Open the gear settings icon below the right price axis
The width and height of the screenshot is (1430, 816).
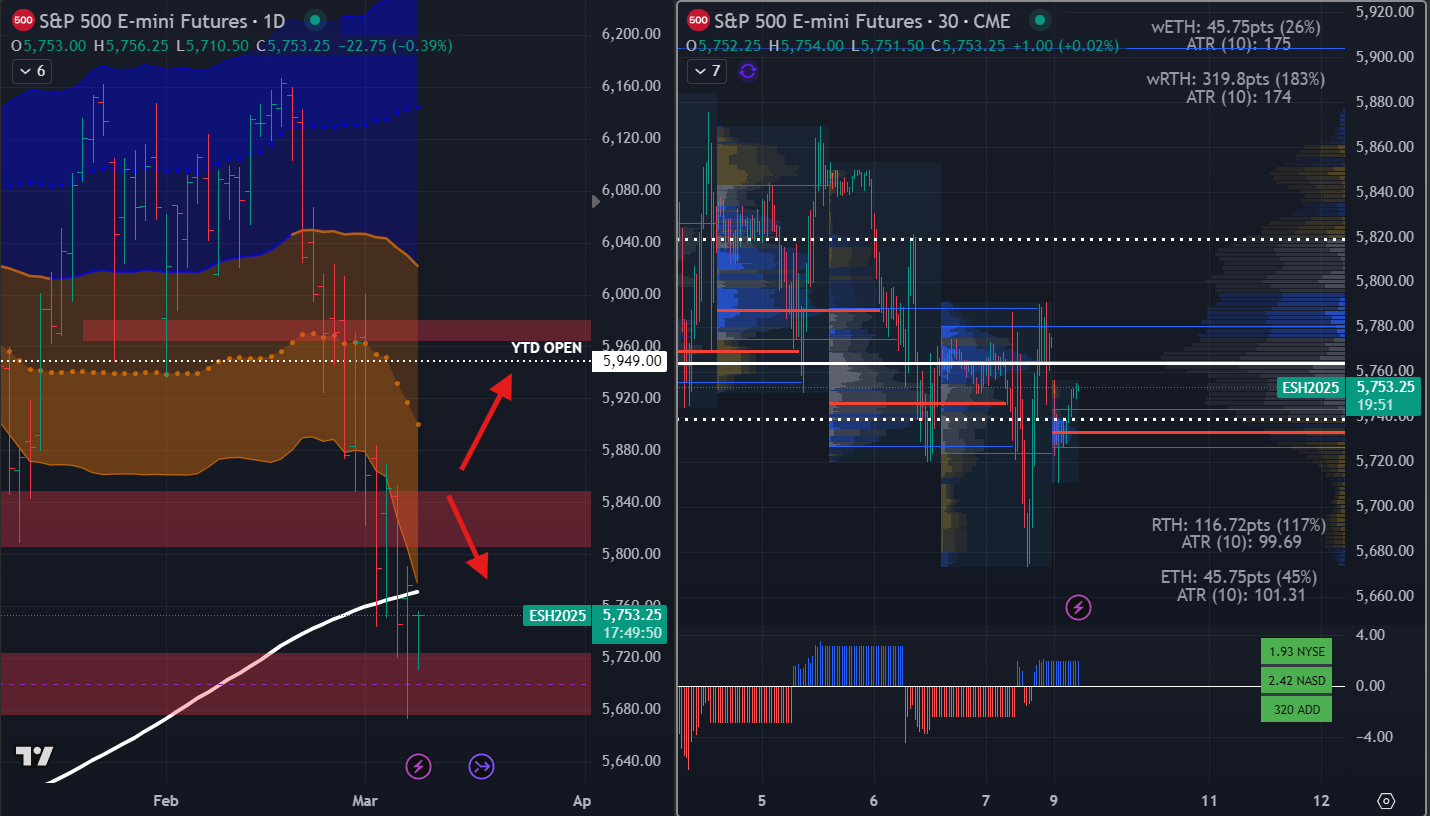(x=1386, y=801)
